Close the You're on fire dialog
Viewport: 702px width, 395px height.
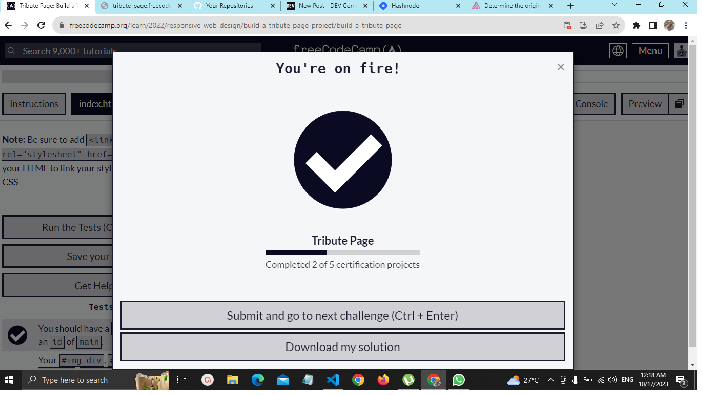(x=561, y=67)
